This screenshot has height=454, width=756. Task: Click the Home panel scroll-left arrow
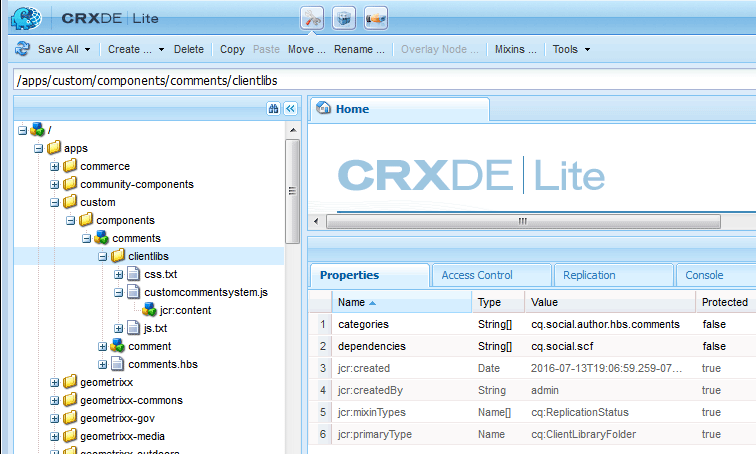[x=316, y=221]
